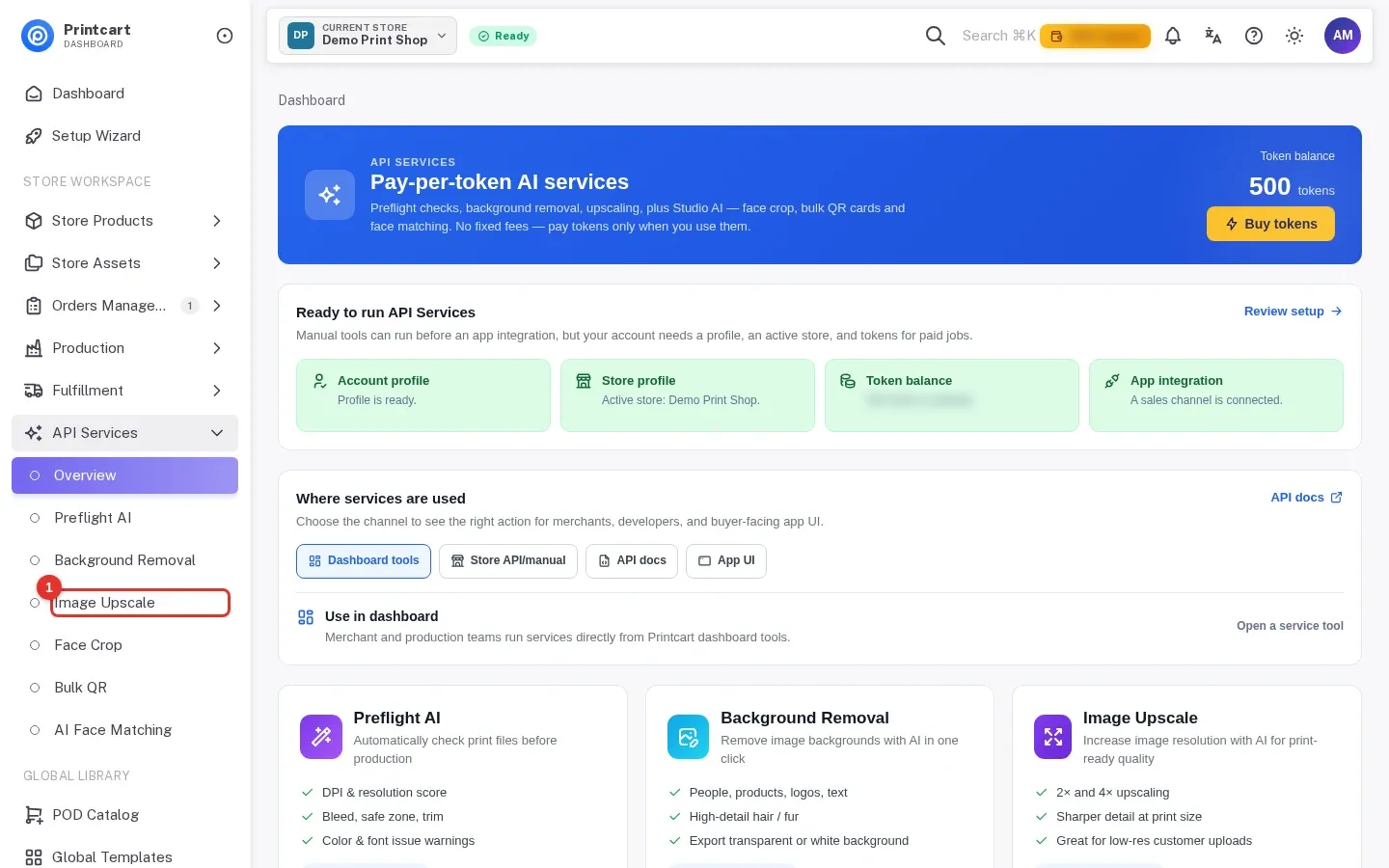This screenshot has height=868, width=1389.
Task: Click the Image Upscale card expand icon
Action: (1053, 737)
